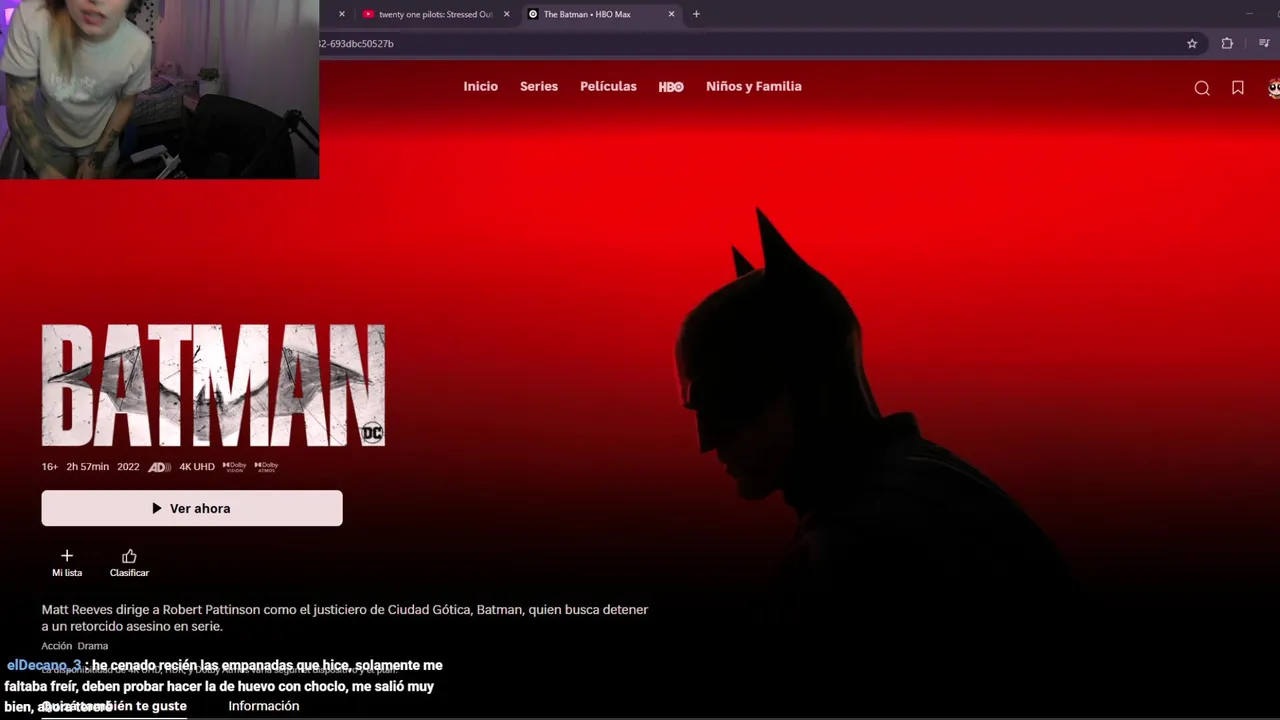Switch to the Información tab

click(x=264, y=706)
